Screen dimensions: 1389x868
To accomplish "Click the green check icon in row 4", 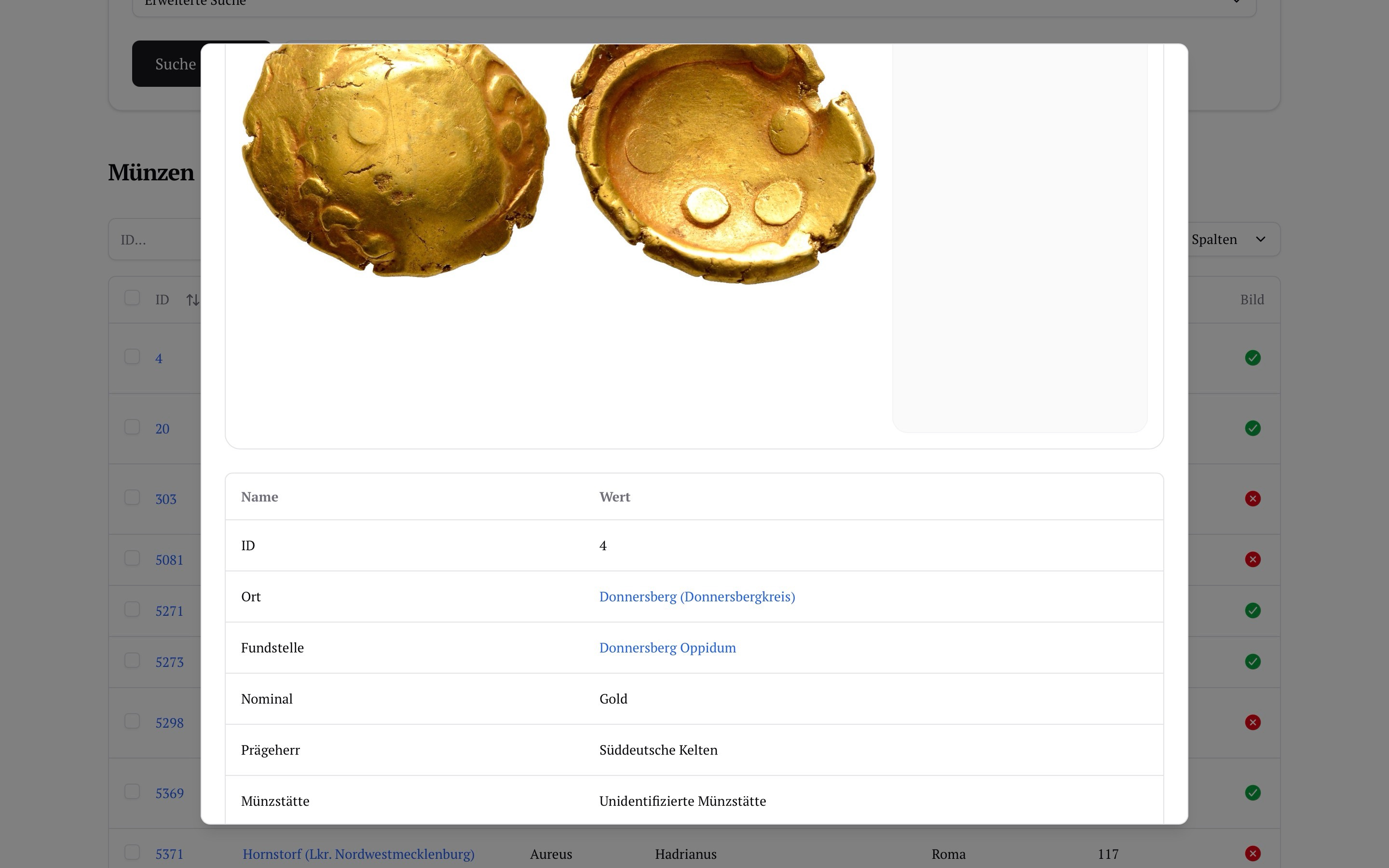I will click(x=1253, y=358).
